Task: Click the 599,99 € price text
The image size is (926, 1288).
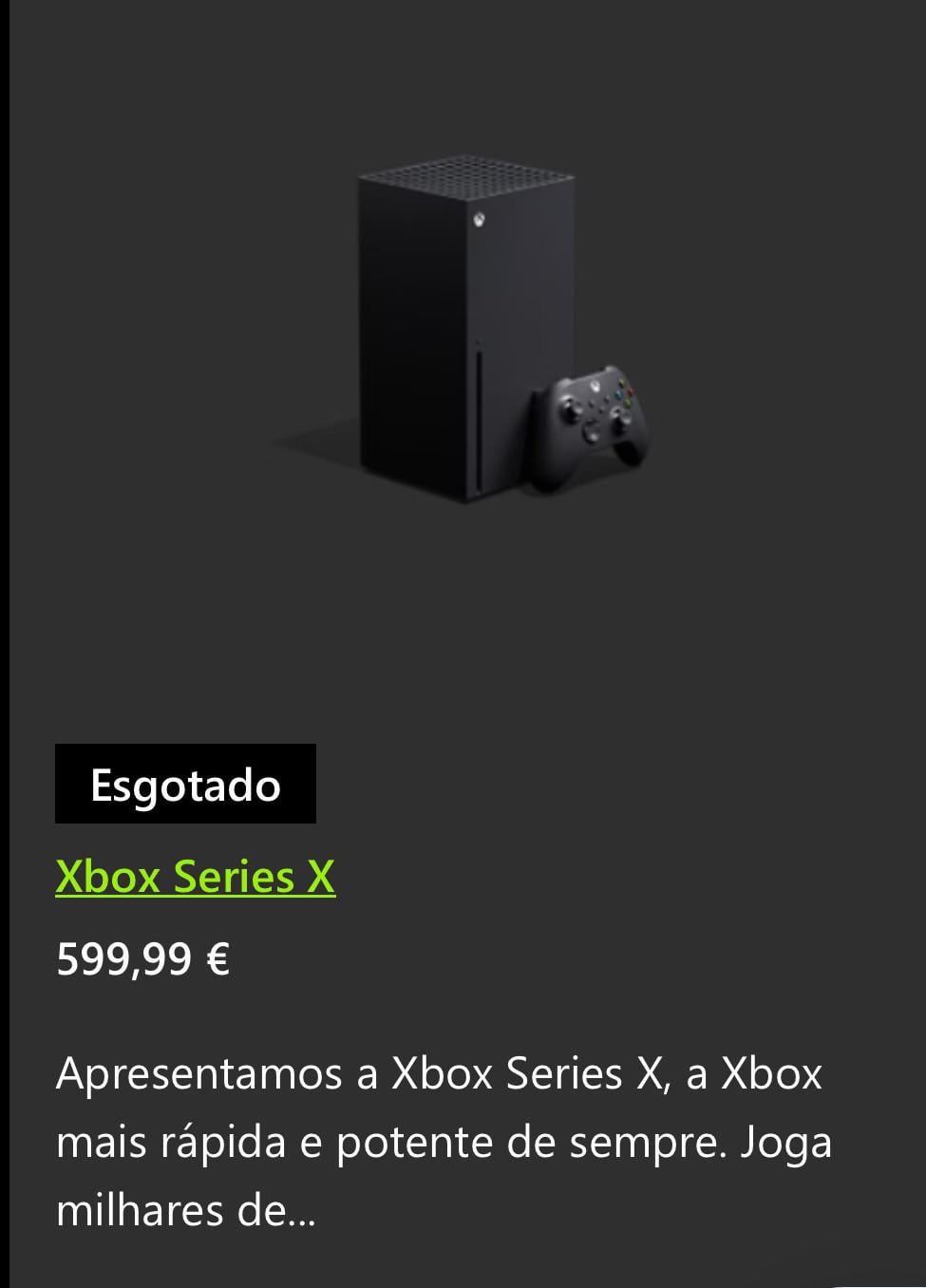Action: pyautogui.click(x=142, y=958)
